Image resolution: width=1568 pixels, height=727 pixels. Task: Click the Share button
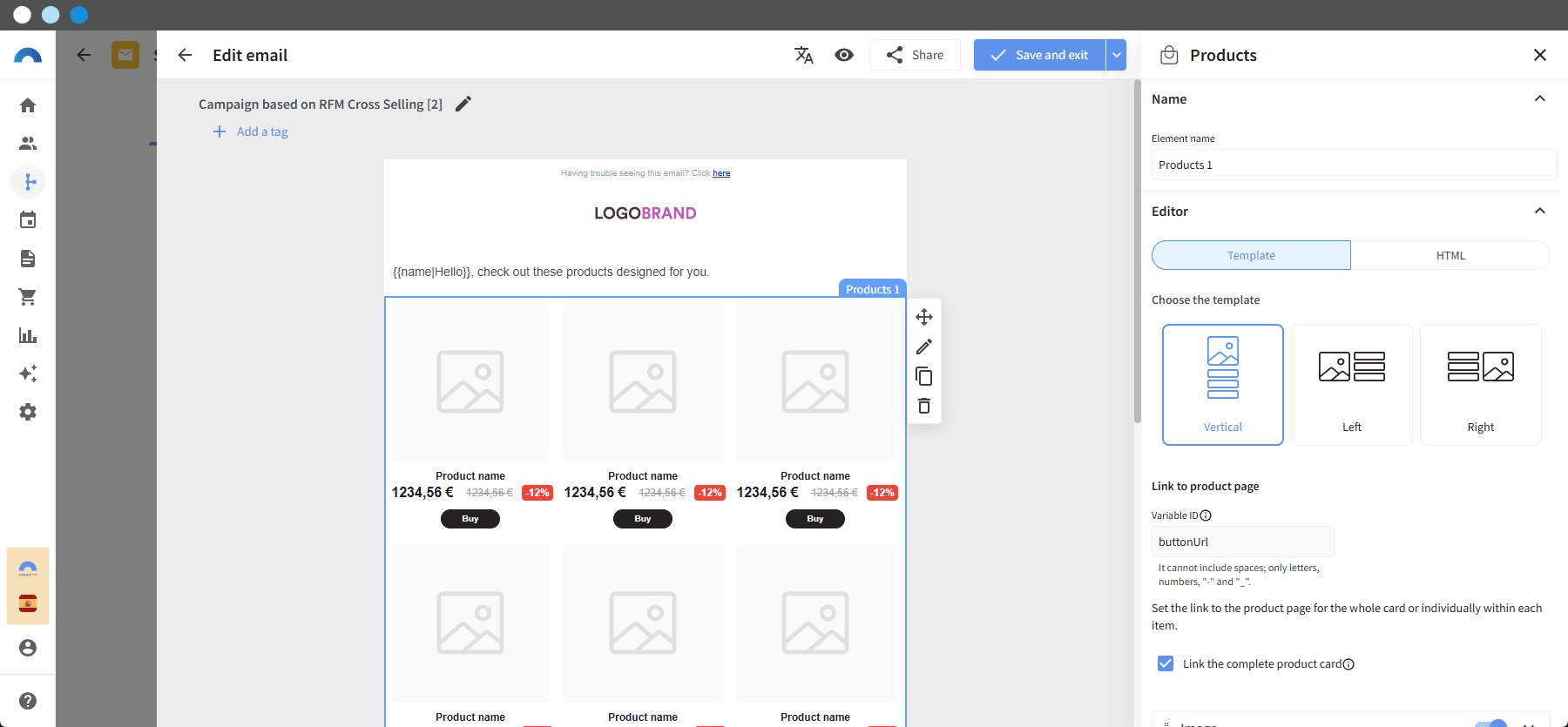point(916,55)
